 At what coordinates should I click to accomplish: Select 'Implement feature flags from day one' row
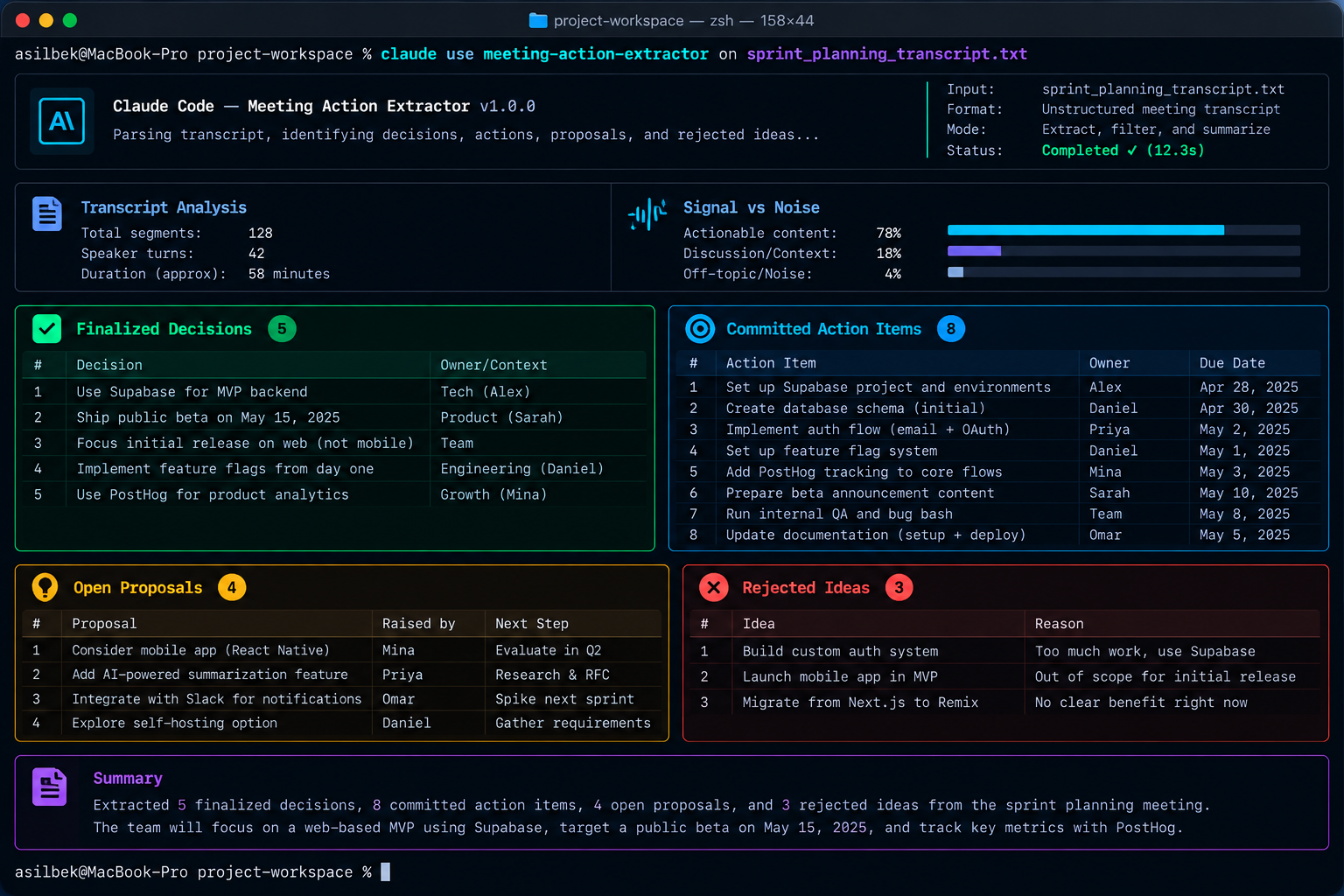(334, 469)
